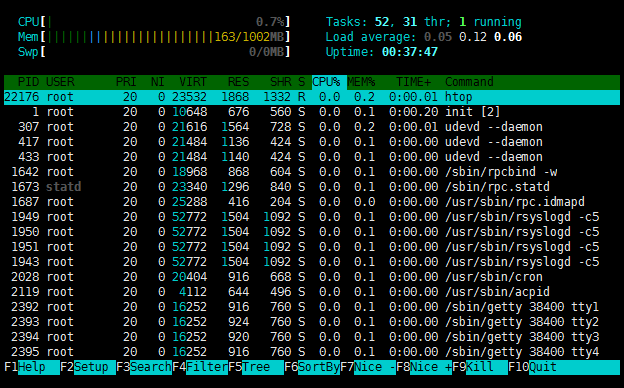Switch to F5 Tree view
The image size is (624, 388).
pyautogui.click(x=256, y=367)
